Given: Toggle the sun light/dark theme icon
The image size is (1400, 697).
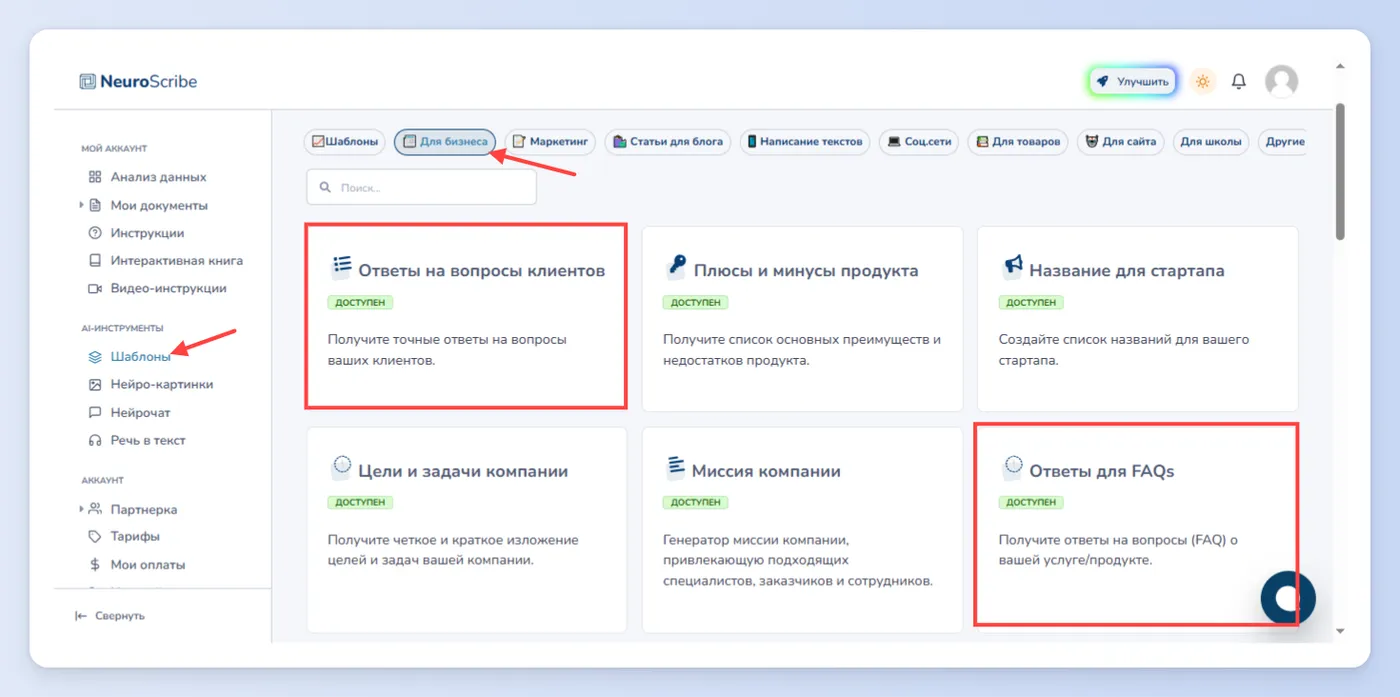Looking at the screenshot, I should [x=1202, y=82].
